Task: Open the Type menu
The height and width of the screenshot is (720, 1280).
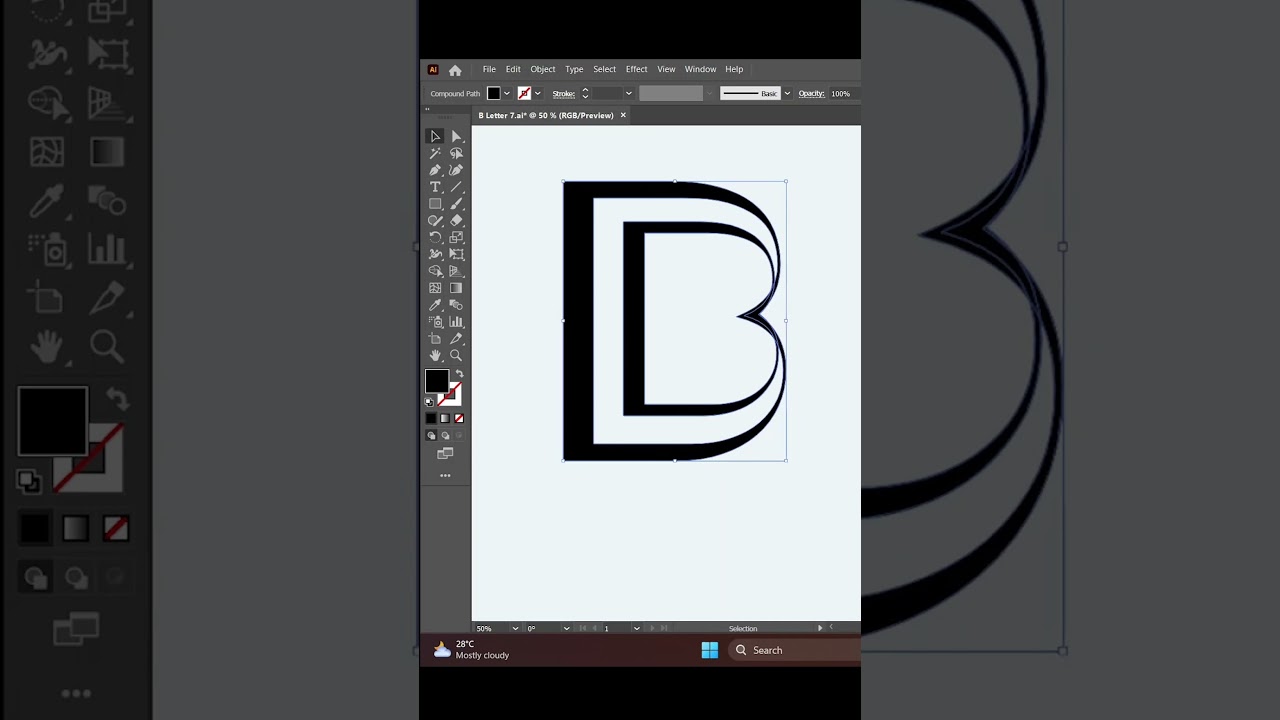Action: [574, 69]
